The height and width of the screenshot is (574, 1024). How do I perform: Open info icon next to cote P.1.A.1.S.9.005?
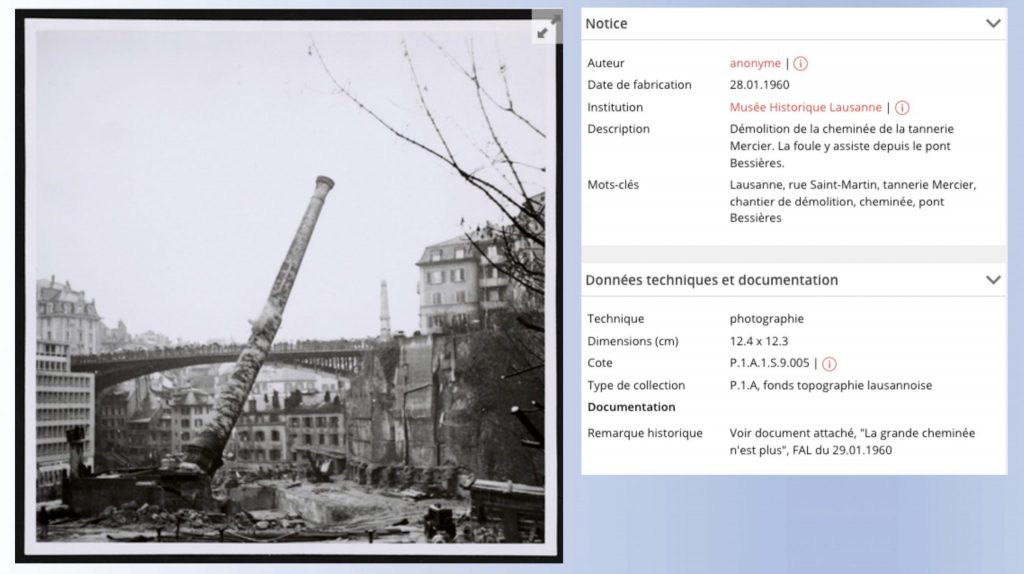pos(829,363)
